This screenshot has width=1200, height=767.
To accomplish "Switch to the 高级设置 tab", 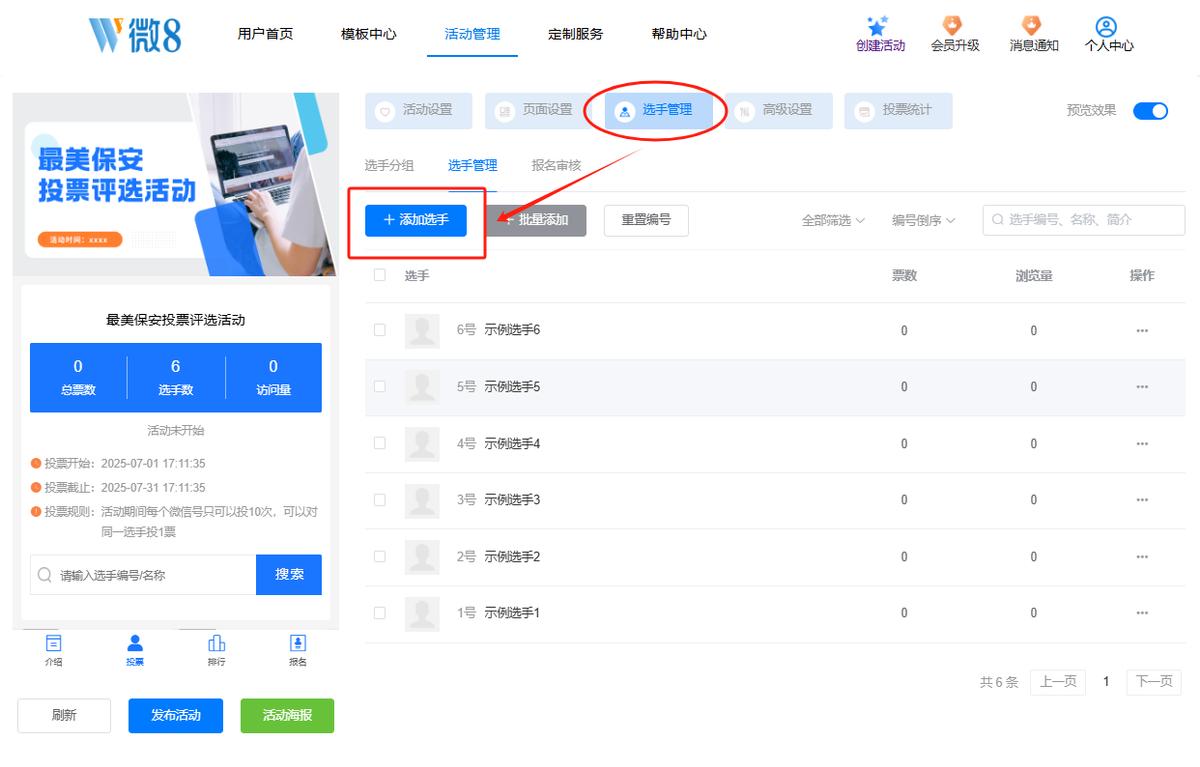I will pos(778,111).
